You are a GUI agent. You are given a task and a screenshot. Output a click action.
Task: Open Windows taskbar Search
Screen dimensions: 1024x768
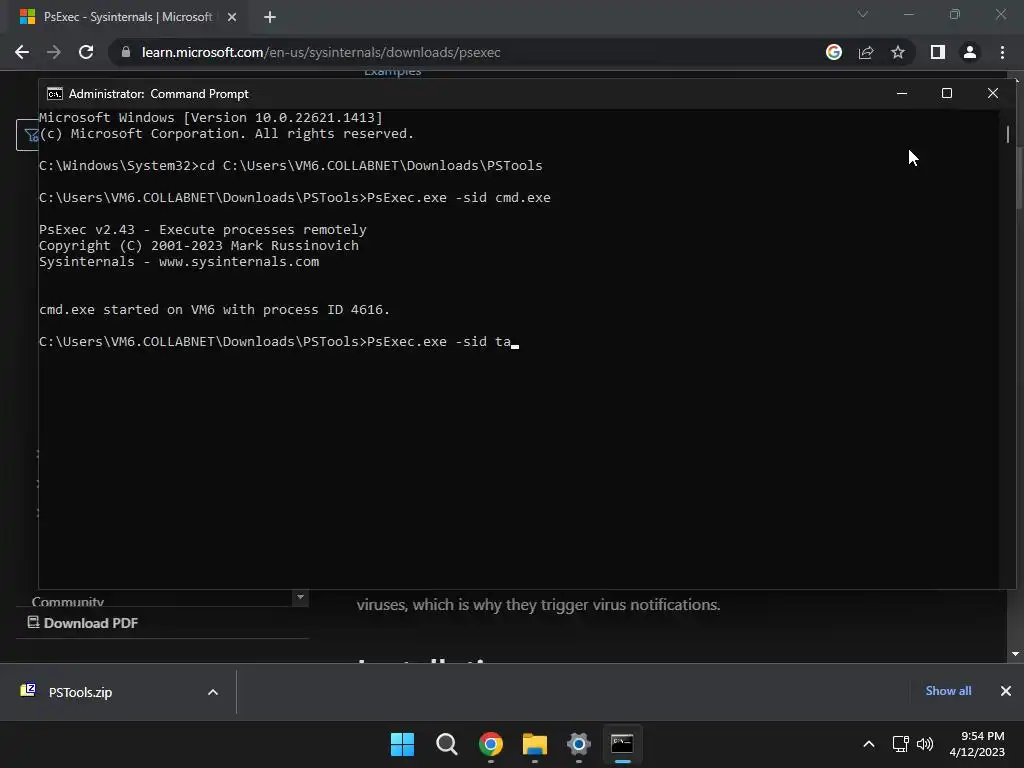tap(447, 744)
